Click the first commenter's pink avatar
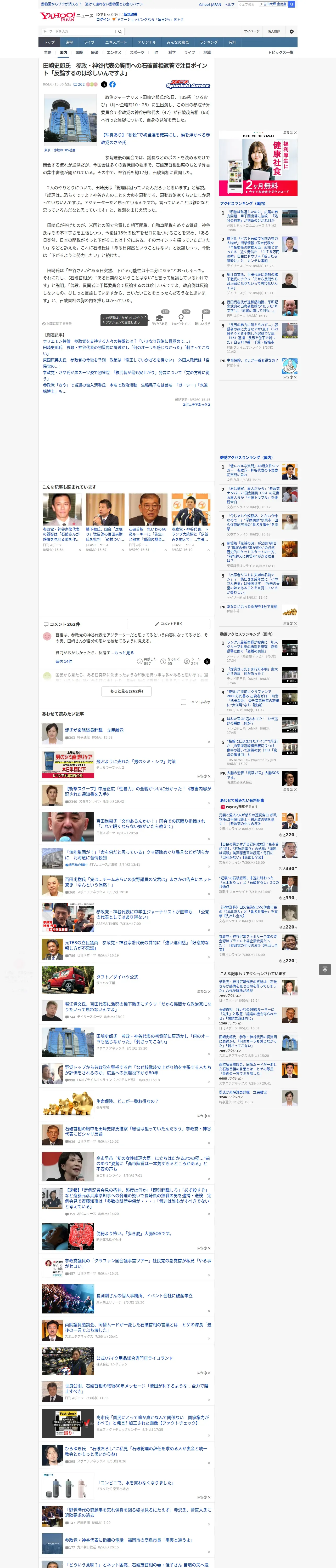The image size is (336, 1568). point(47,636)
